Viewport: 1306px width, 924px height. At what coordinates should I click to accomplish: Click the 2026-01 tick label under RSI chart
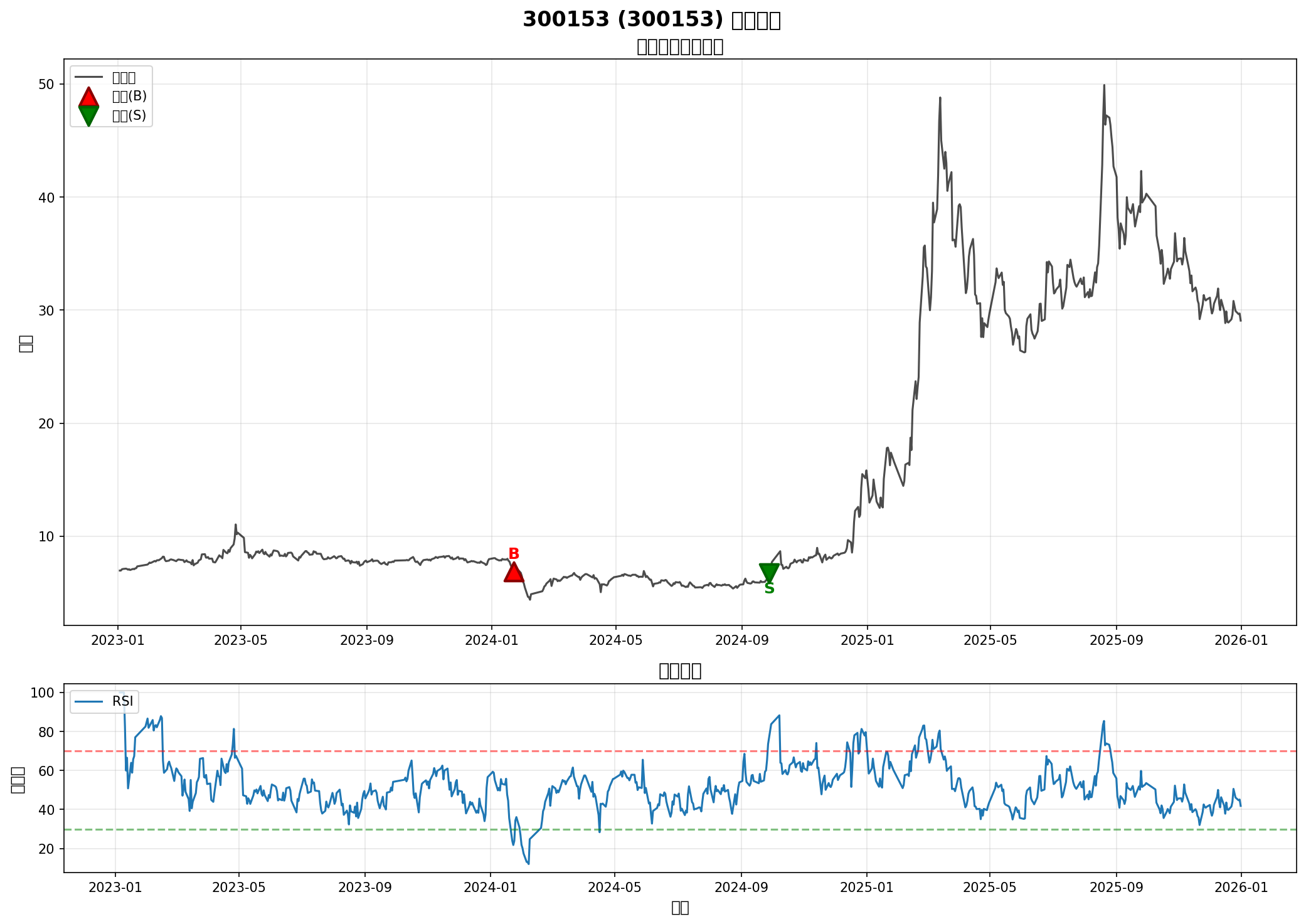pos(1241,887)
